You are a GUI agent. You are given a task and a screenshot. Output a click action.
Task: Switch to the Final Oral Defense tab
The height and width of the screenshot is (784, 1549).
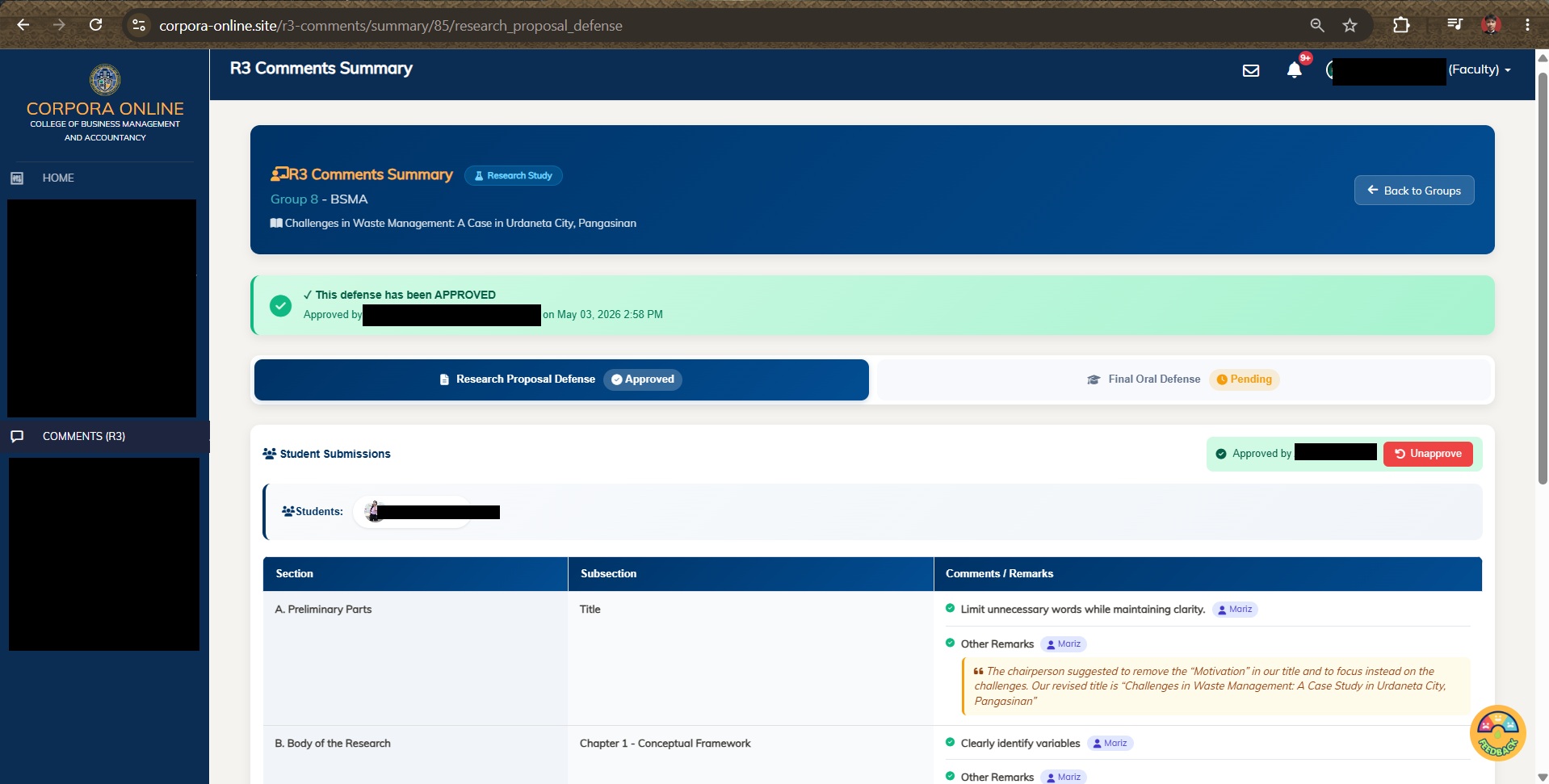1183,379
